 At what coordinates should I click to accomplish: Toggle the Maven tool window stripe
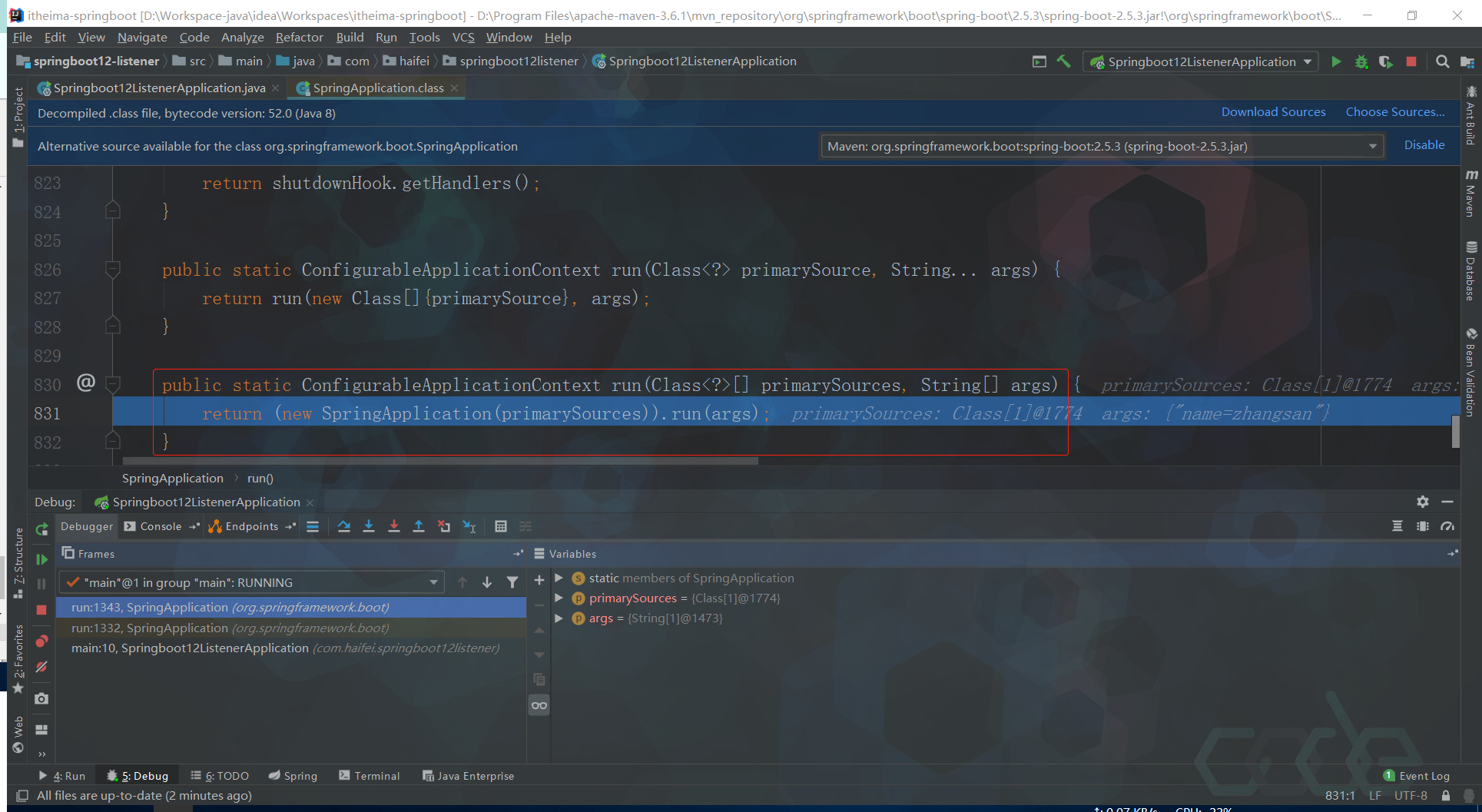pos(1471,193)
